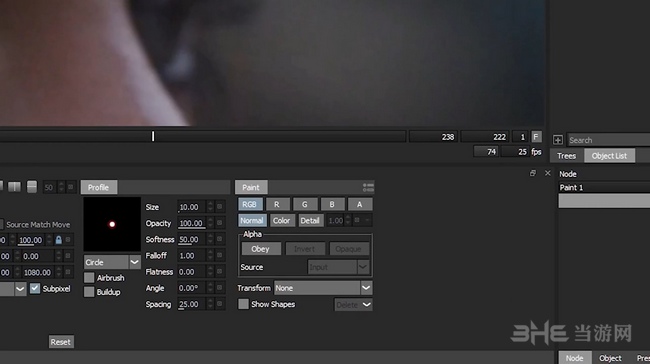650x364 pixels.
Task: Click the keyframe icon beside Size
Action: [219, 206]
